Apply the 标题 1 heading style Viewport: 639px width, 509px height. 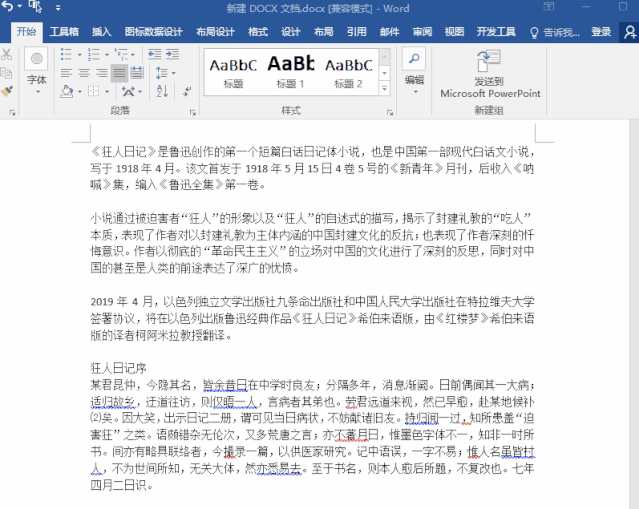[290, 70]
